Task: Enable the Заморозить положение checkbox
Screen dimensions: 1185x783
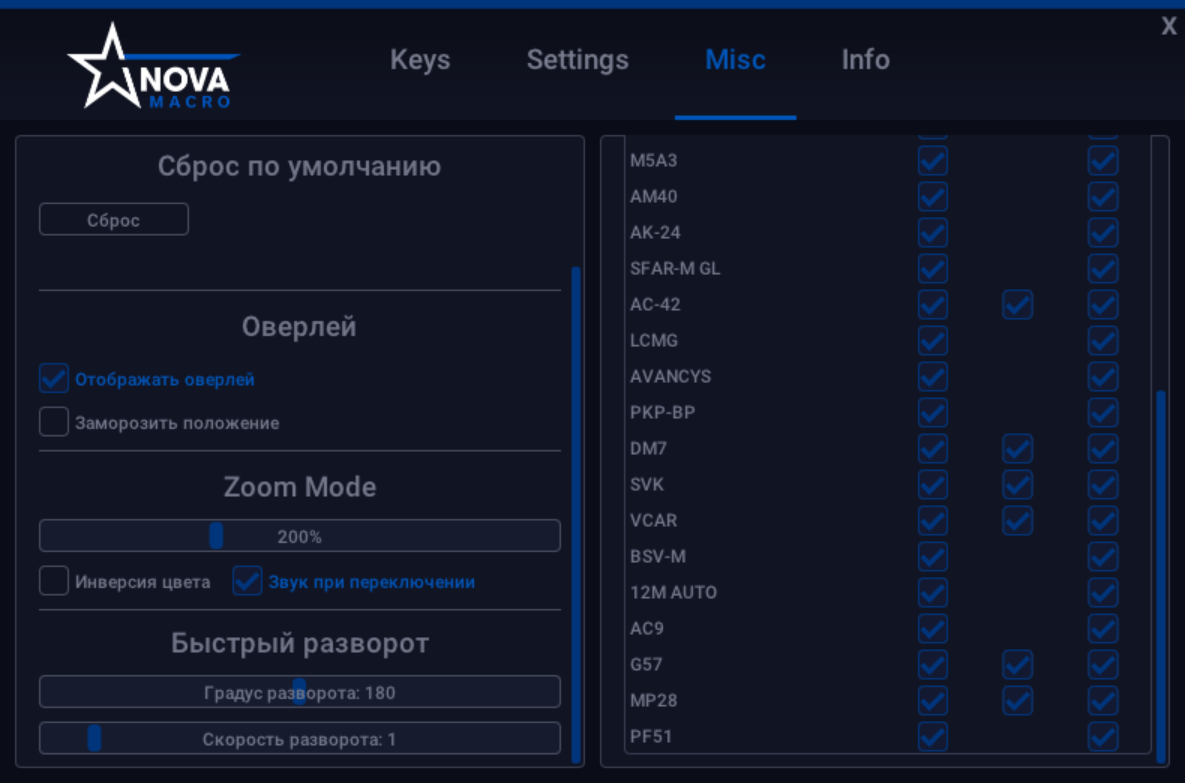Action: pyautogui.click(x=54, y=422)
